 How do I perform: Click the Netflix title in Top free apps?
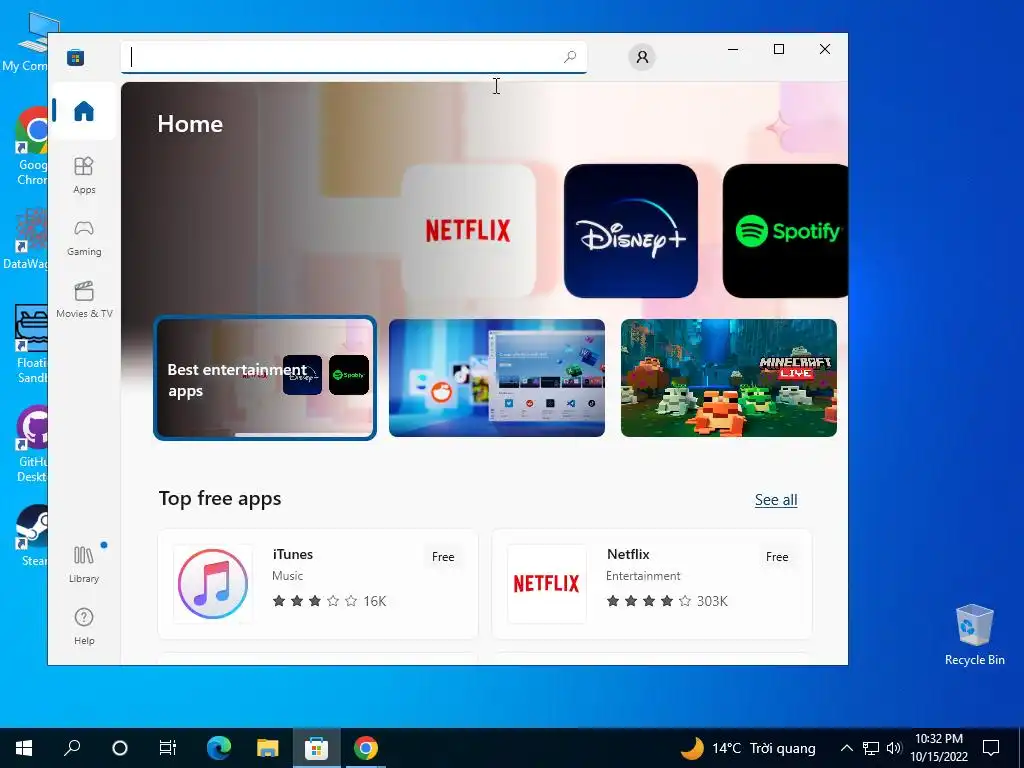point(628,554)
